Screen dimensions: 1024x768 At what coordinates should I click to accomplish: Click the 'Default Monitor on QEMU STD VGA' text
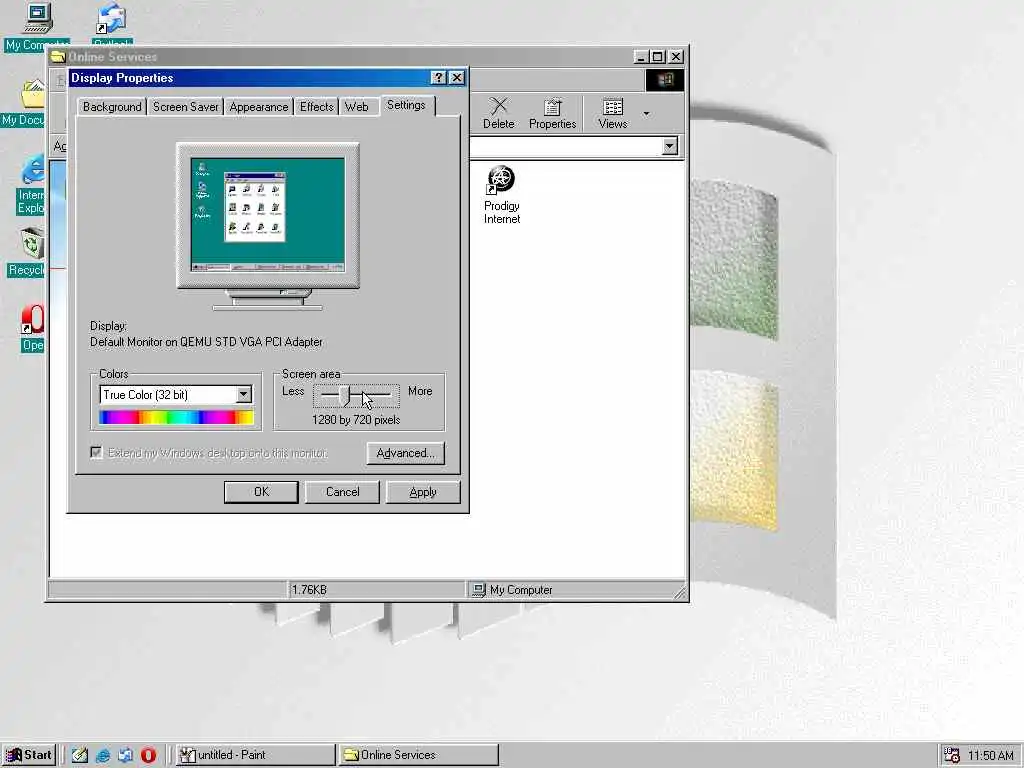coord(206,342)
